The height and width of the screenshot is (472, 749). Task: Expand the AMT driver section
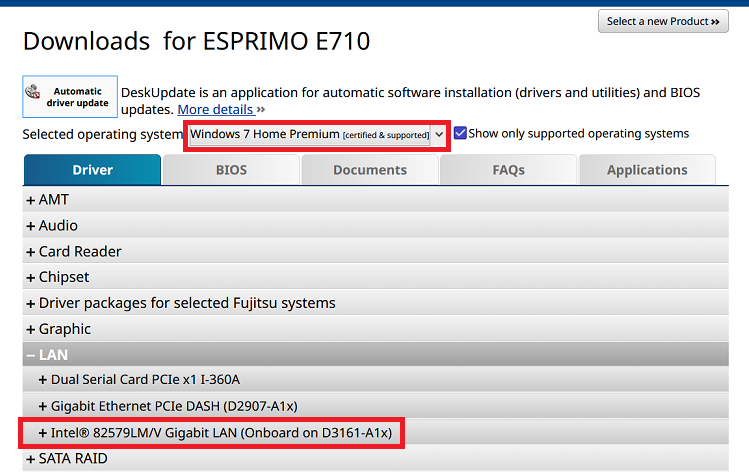click(375, 199)
